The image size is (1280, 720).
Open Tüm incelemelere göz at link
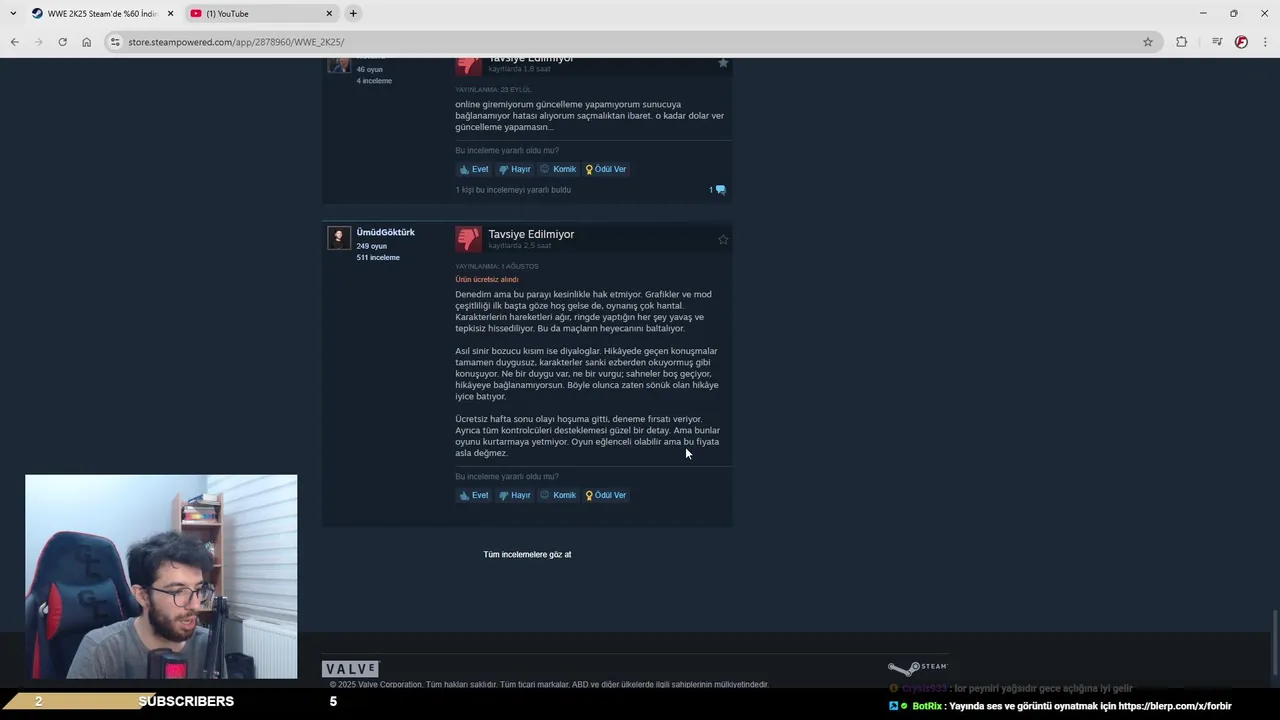click(x=527, y=554)
